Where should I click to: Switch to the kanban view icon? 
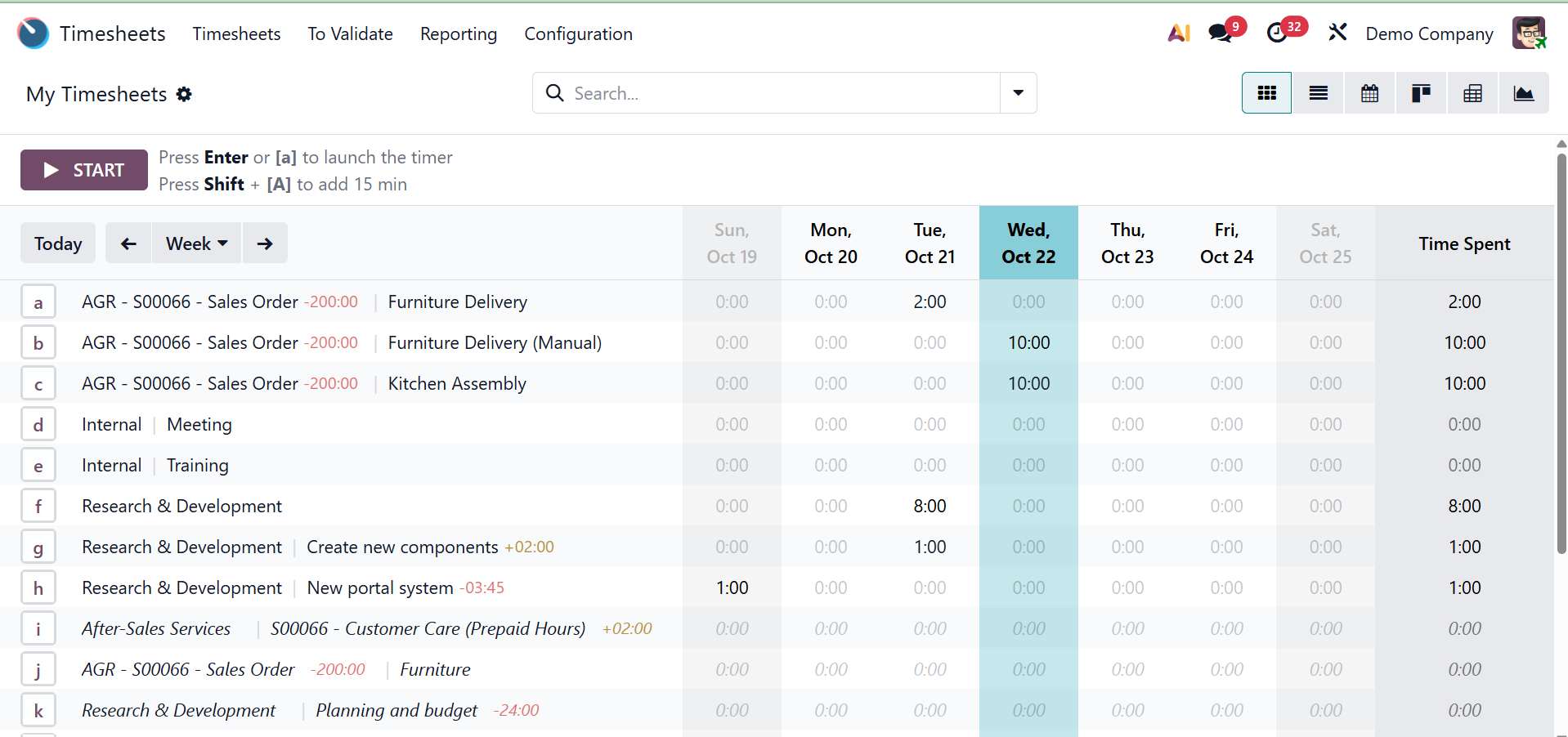tap(1421, 93)
